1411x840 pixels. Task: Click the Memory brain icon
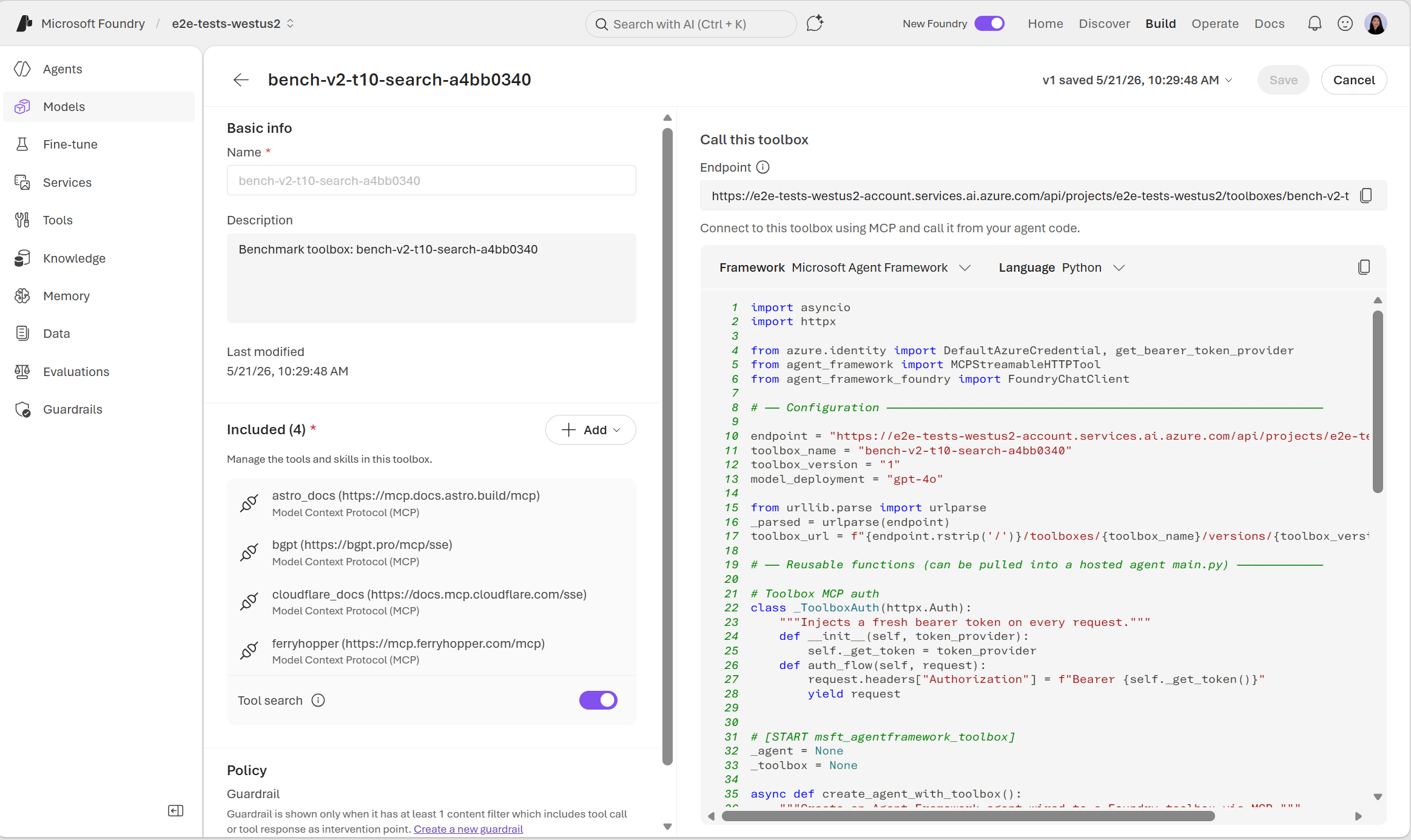coord(22,296)
